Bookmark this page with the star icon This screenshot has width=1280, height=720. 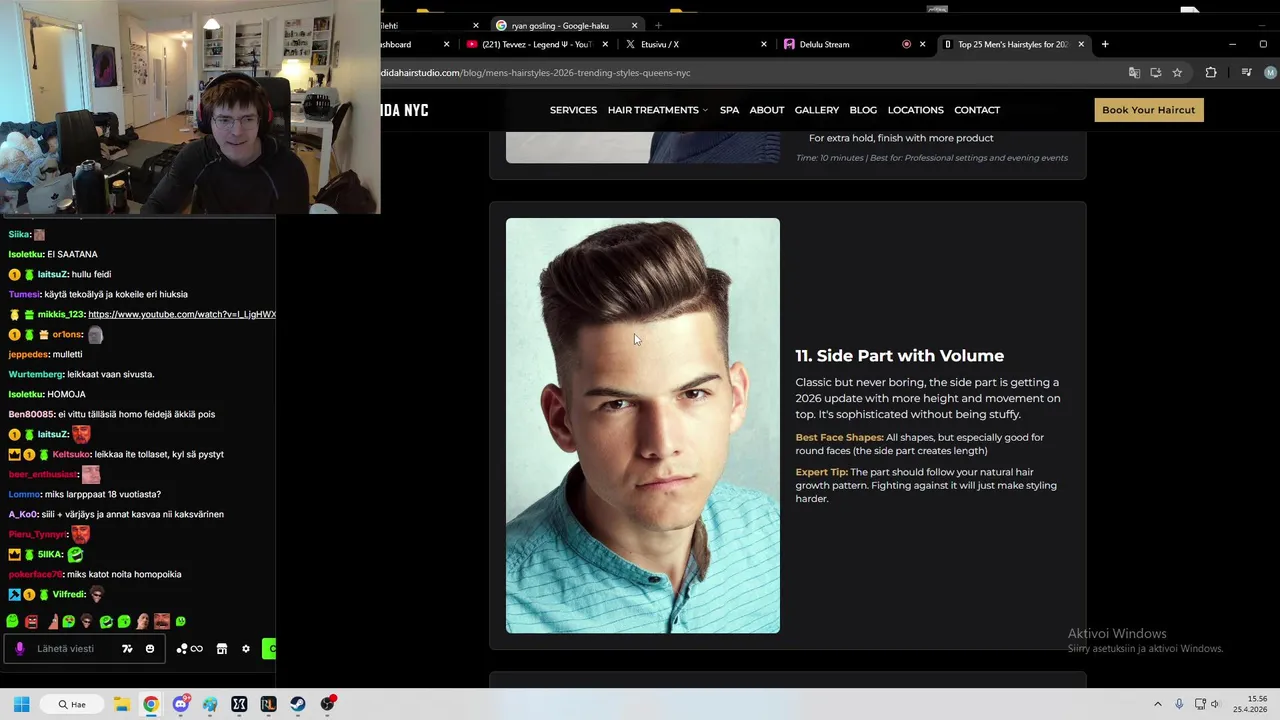(x=1177, y=73)
